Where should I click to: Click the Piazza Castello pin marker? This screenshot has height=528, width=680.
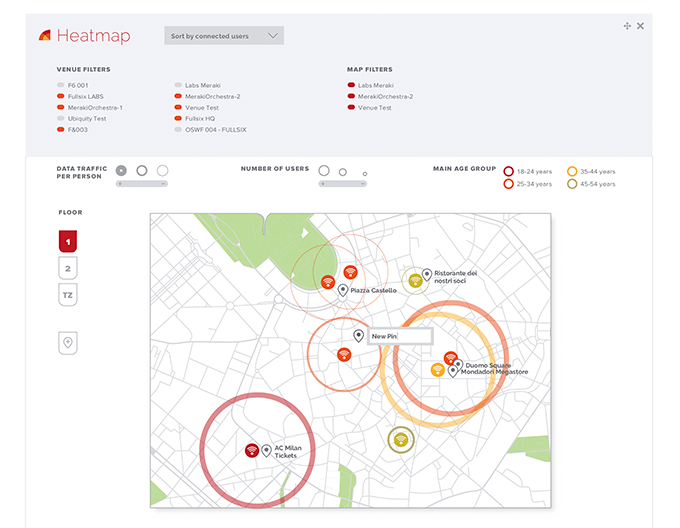tap(343, 290)
